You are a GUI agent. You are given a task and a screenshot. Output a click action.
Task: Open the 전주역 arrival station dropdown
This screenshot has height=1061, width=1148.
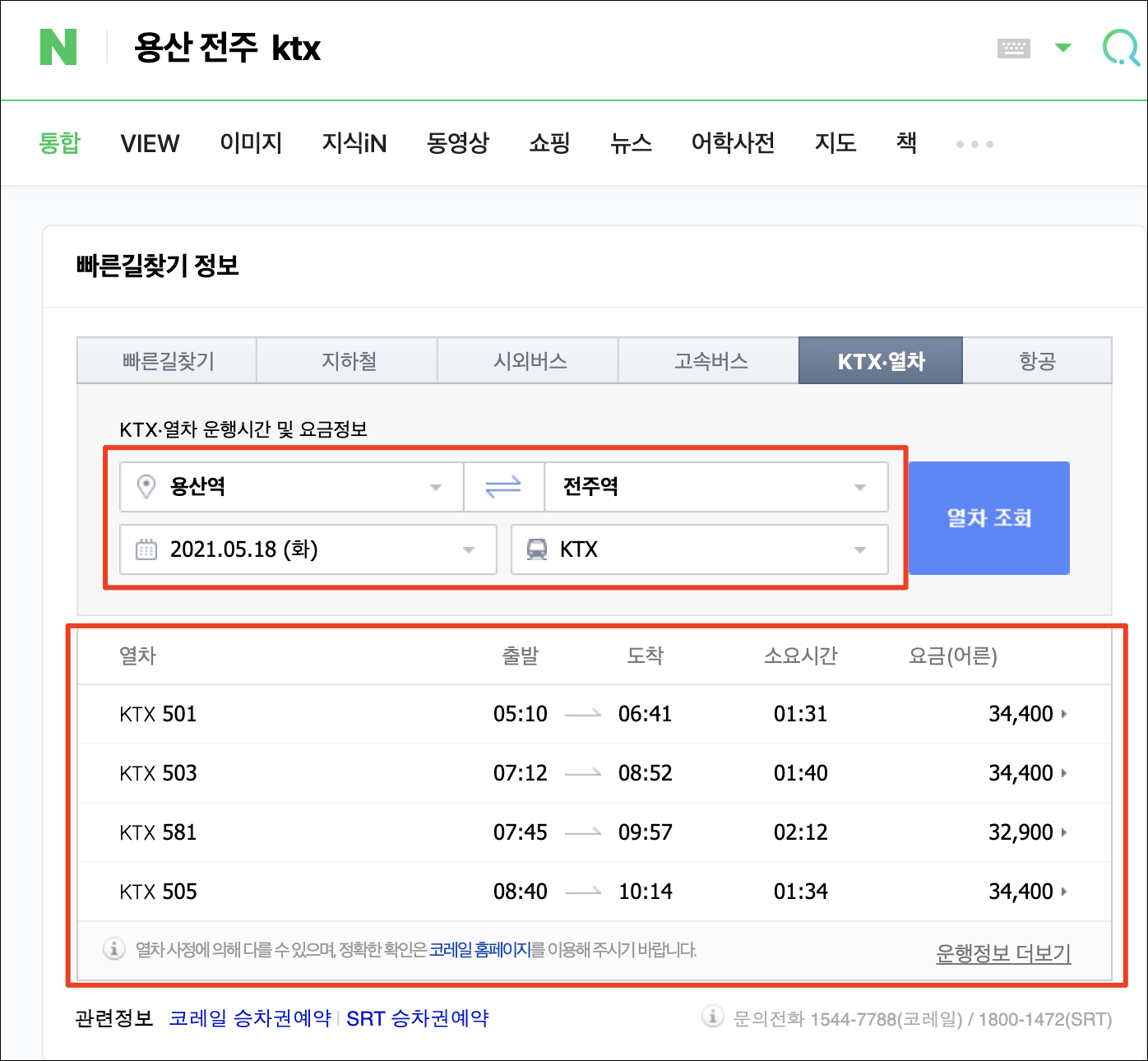(x=715, y=487)
